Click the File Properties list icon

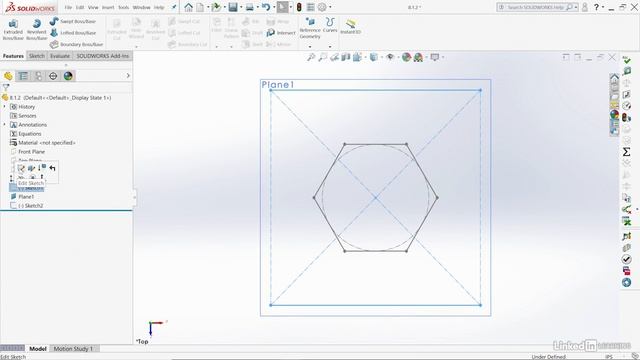coord(311,7)
